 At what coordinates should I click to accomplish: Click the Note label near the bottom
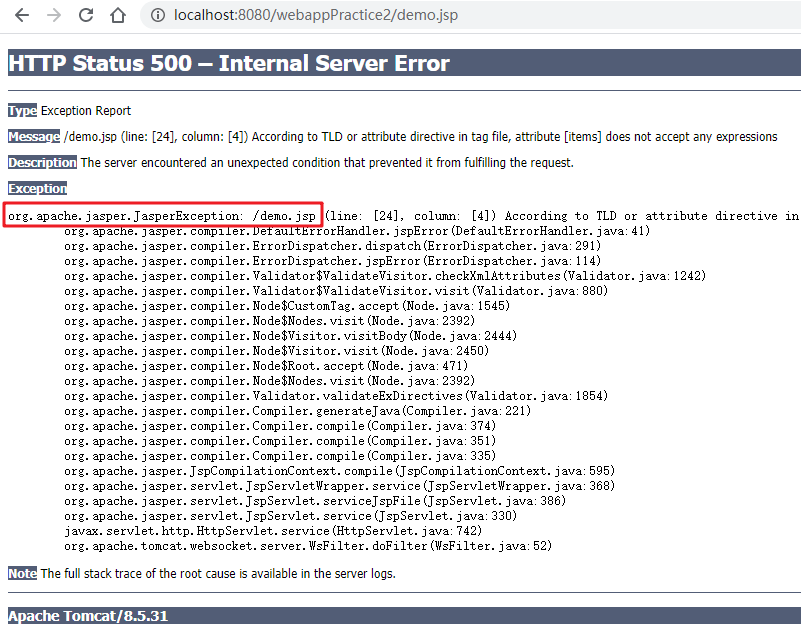pos(21,573)
